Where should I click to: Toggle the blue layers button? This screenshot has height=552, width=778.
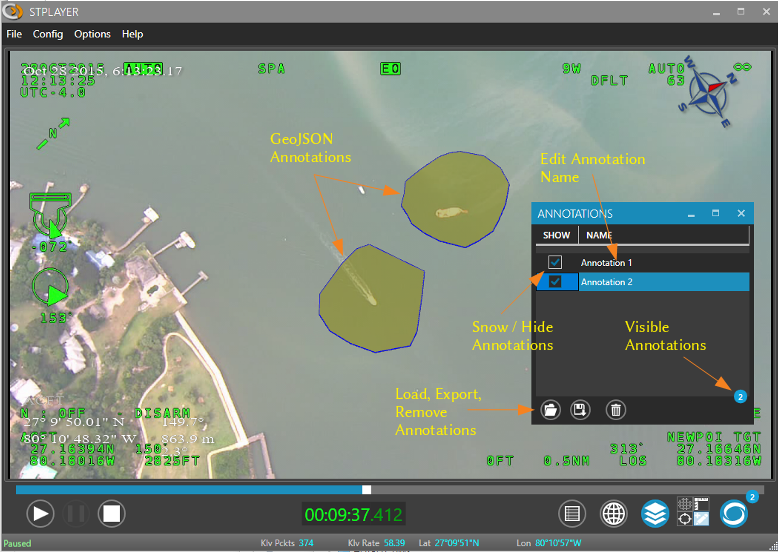(x=654, y=514)
